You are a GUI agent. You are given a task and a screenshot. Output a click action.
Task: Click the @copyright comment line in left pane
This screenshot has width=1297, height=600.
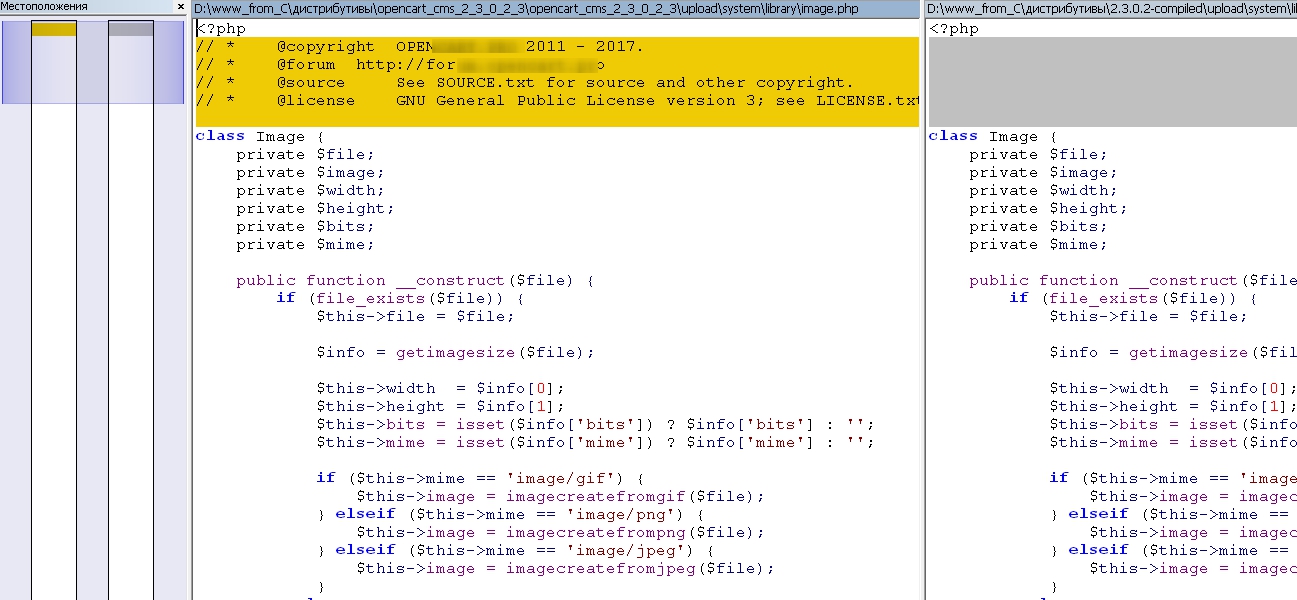(x=420, y=47)
